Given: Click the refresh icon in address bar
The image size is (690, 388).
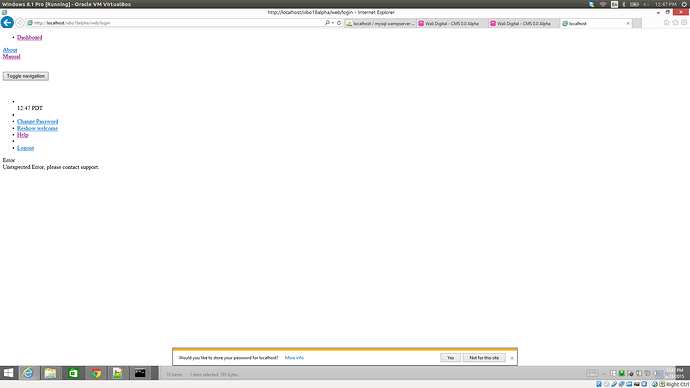Looking at the screenshot, I should (339, 23).
